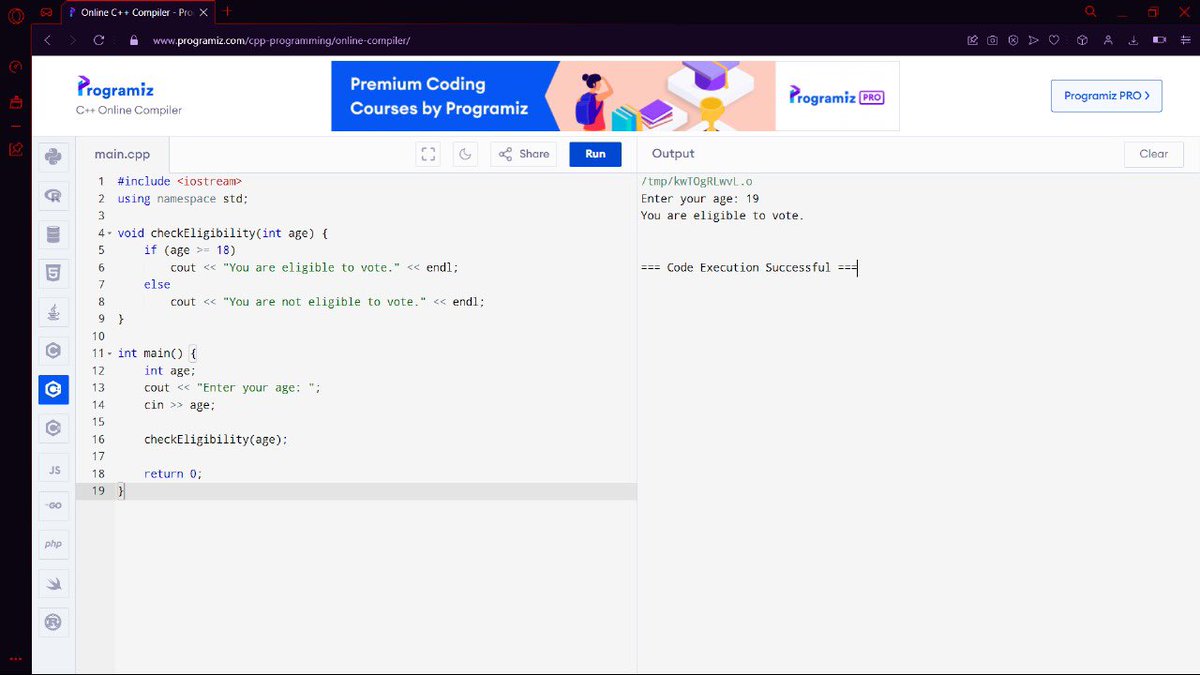Open Easy Setup sliders icon
1200x675 pixels.
(x=1184, y=41)
